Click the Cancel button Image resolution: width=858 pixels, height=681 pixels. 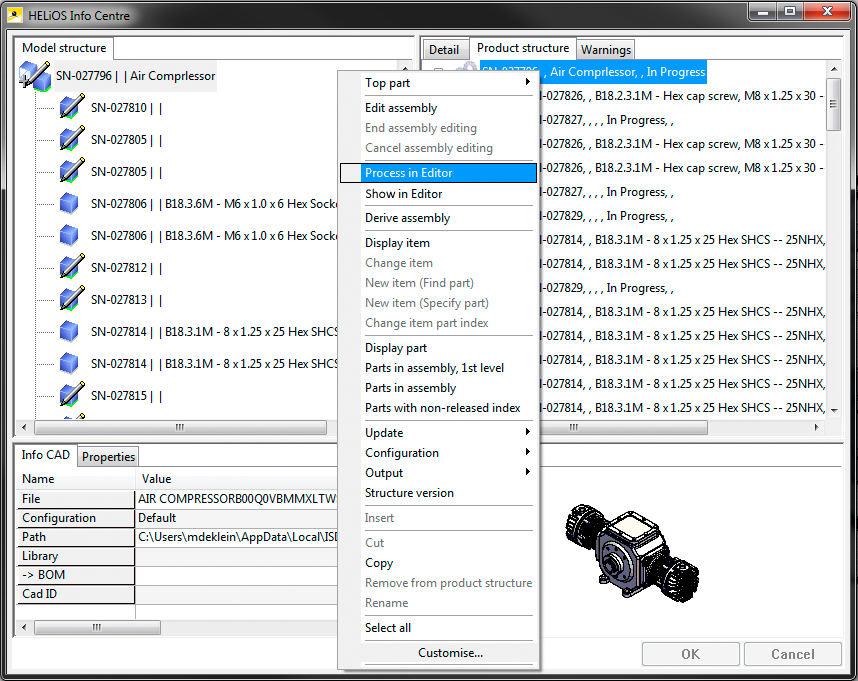(792, 654)
